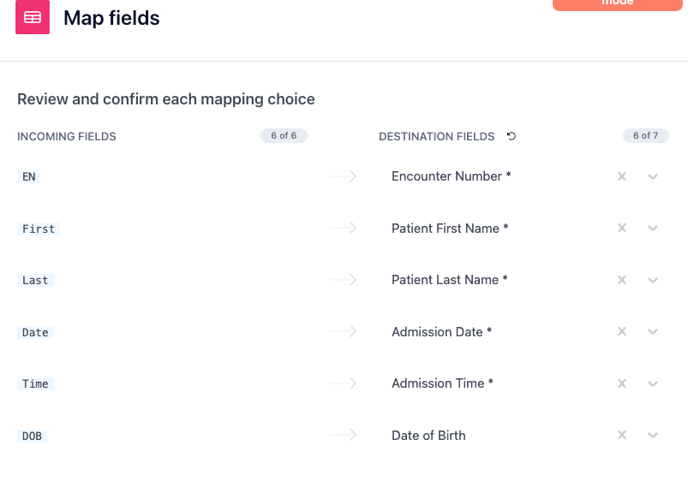The width and height of the screenshot is (688, 481).
Task: Expand the Admission Date dropdown chevron
Action: click(653, 332)
